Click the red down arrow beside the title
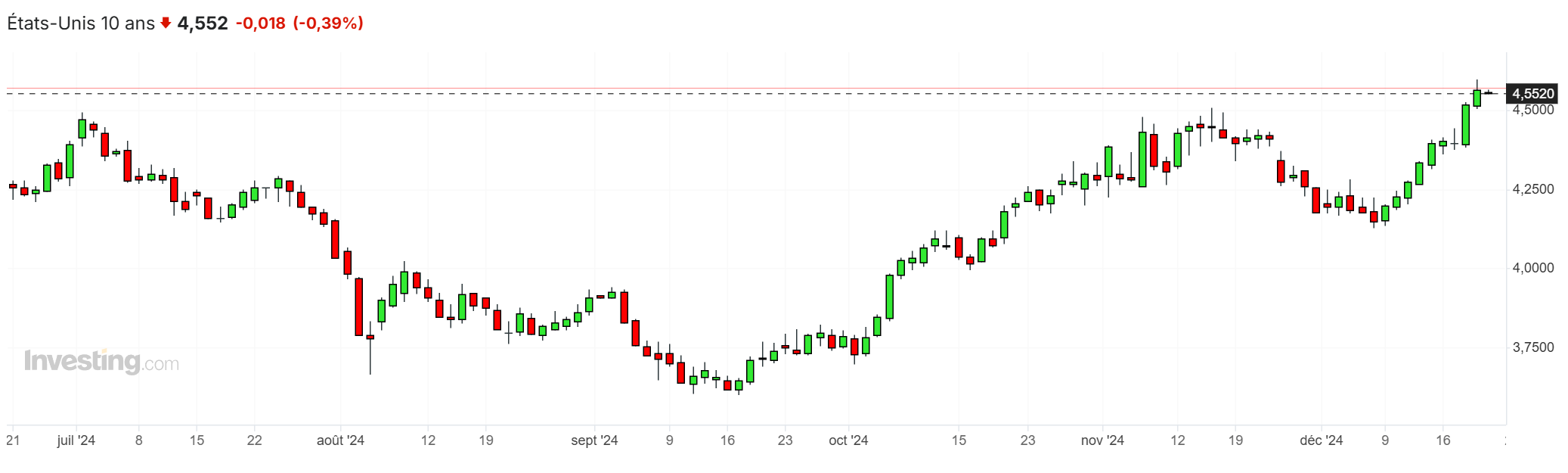The height and width of the screenshot is (473, 1568). tap(166, 23)
